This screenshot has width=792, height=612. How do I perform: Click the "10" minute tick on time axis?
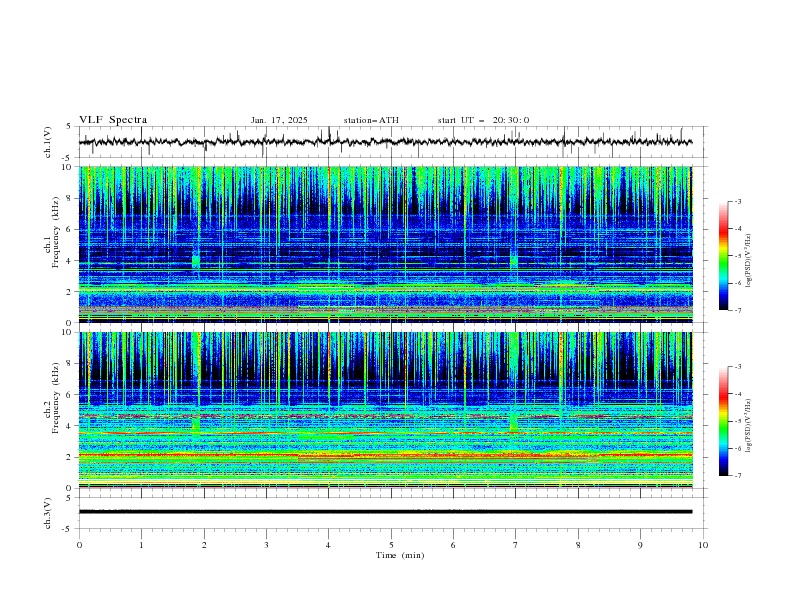[x=703, y=545]
